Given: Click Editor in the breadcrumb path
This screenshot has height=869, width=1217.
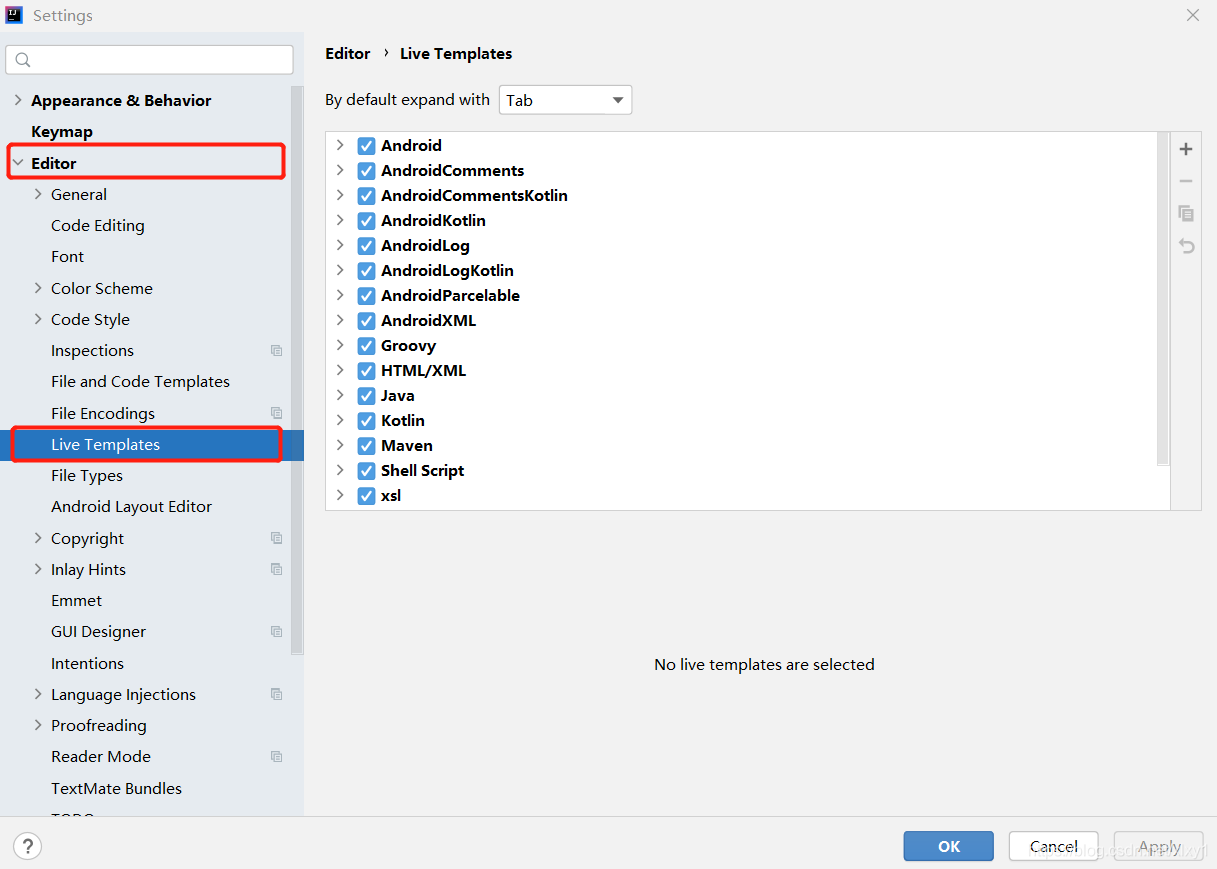Looking at the screenshot, I should (x=347, y=53).
